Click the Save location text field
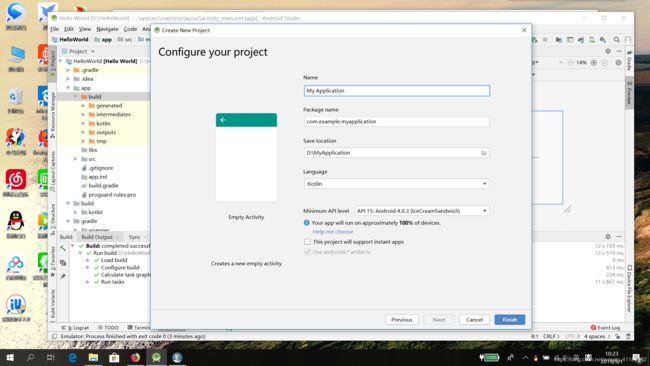Viewport: 650px width, 366px height. pos(392,153)
